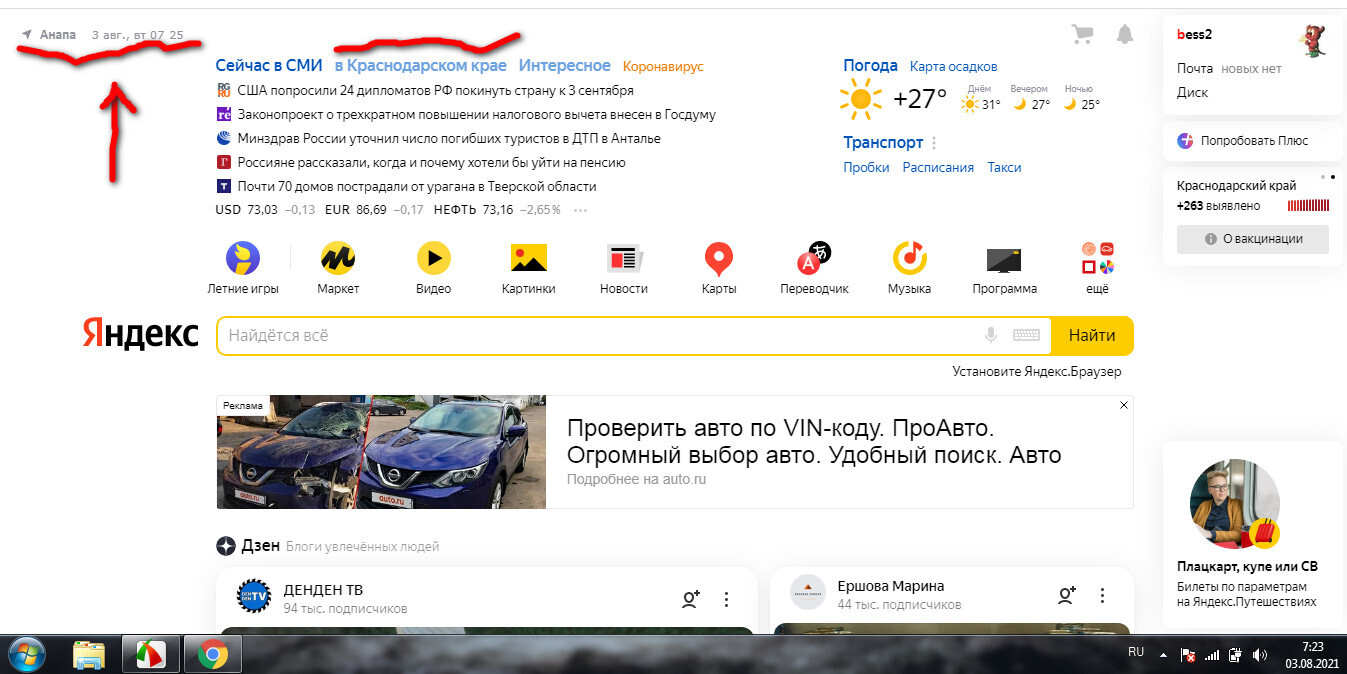Open the Музыка service icon
The width and height of the screenshot is (1347, 674).
909,259
